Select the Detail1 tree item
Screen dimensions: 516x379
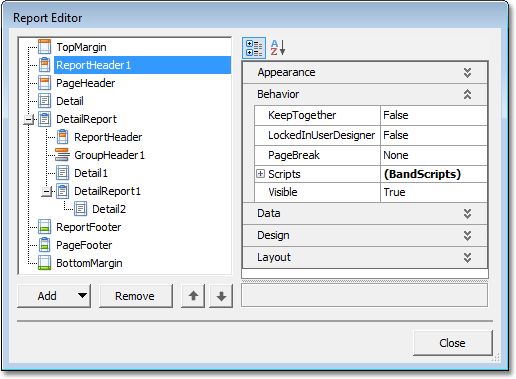91,173
